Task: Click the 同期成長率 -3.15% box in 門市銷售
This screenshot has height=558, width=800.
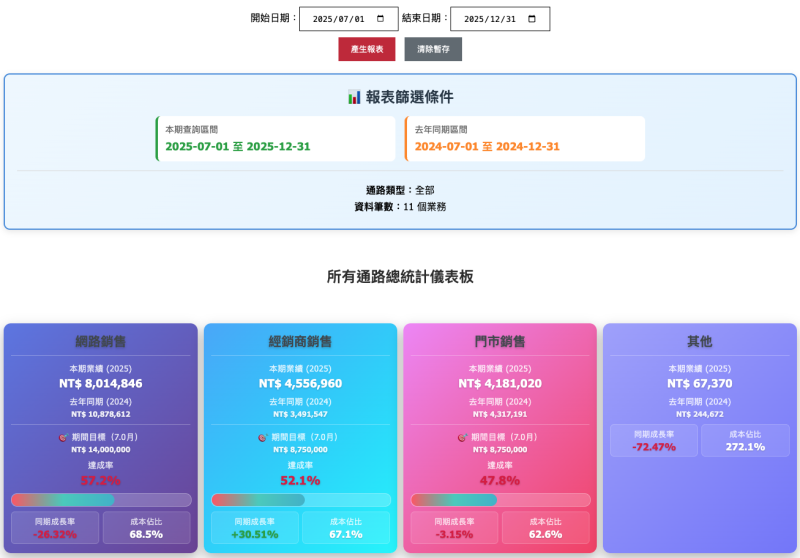Action: pos(455,527)
